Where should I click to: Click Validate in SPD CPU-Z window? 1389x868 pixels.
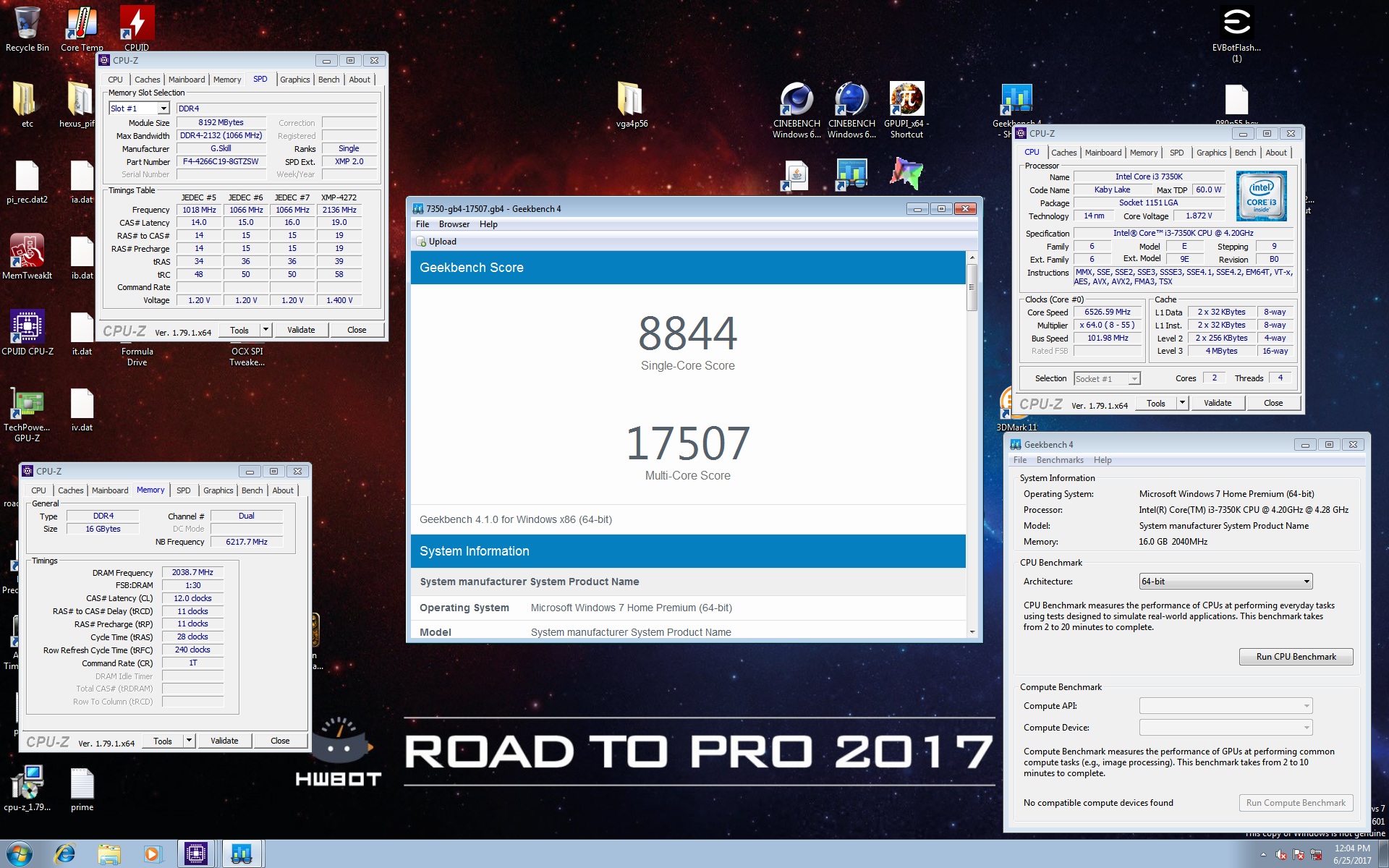(301, 330)
